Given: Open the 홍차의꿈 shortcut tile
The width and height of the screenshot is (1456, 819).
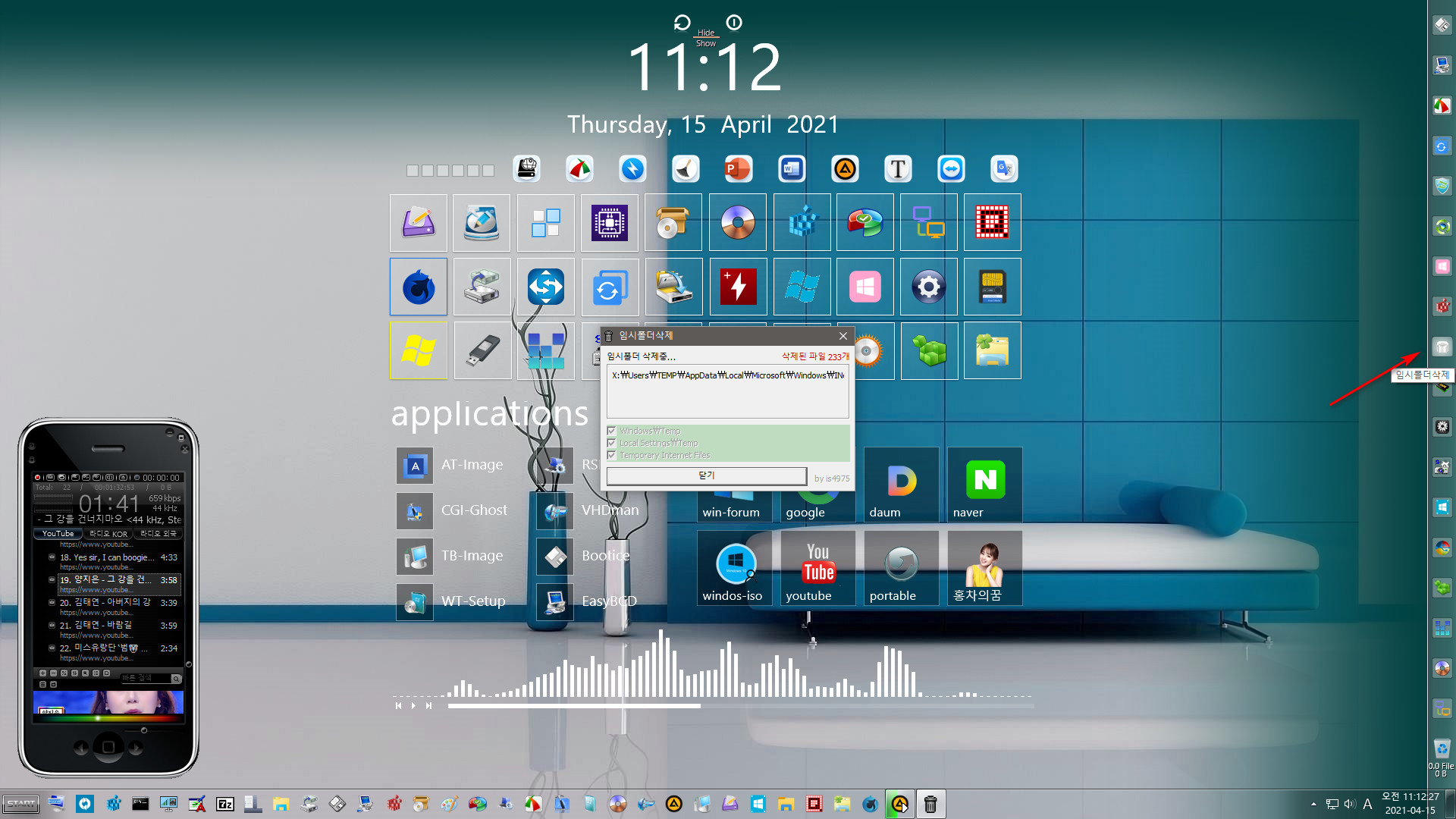Looking at the screenshot, I should click(x=985, y=568).
